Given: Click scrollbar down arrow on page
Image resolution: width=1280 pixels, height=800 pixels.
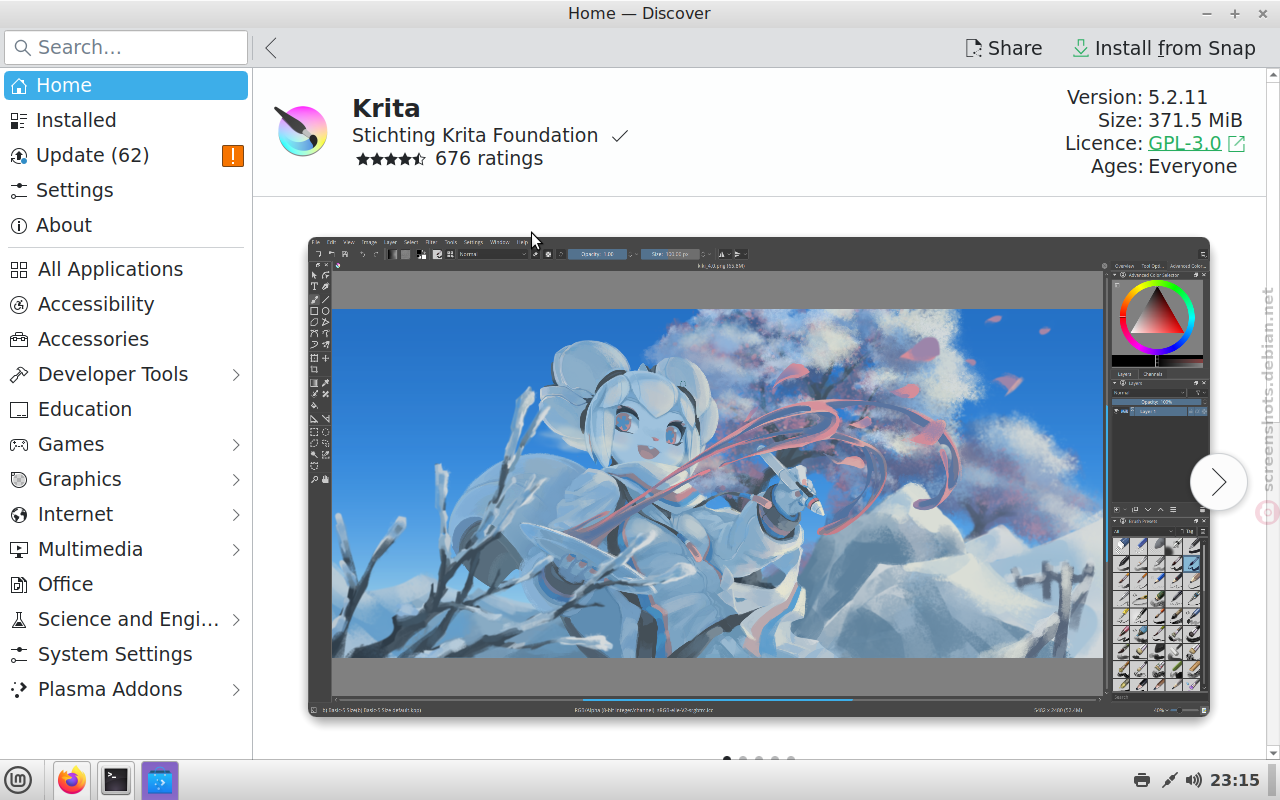Looking at the screenshot, I should click(1272, 752).
